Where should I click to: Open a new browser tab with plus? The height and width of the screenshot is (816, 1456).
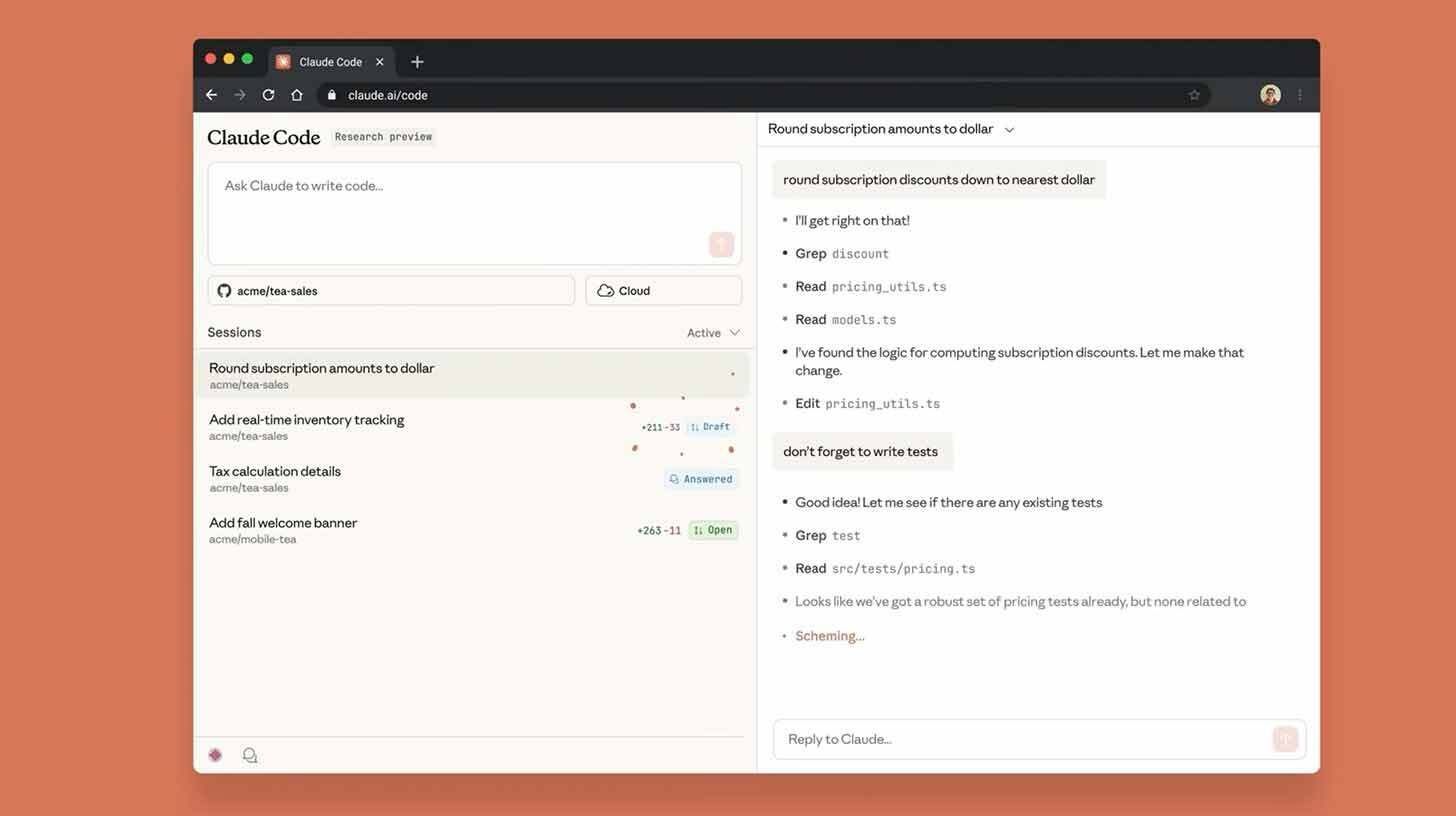pyautogui.click(x=417, y=62)
